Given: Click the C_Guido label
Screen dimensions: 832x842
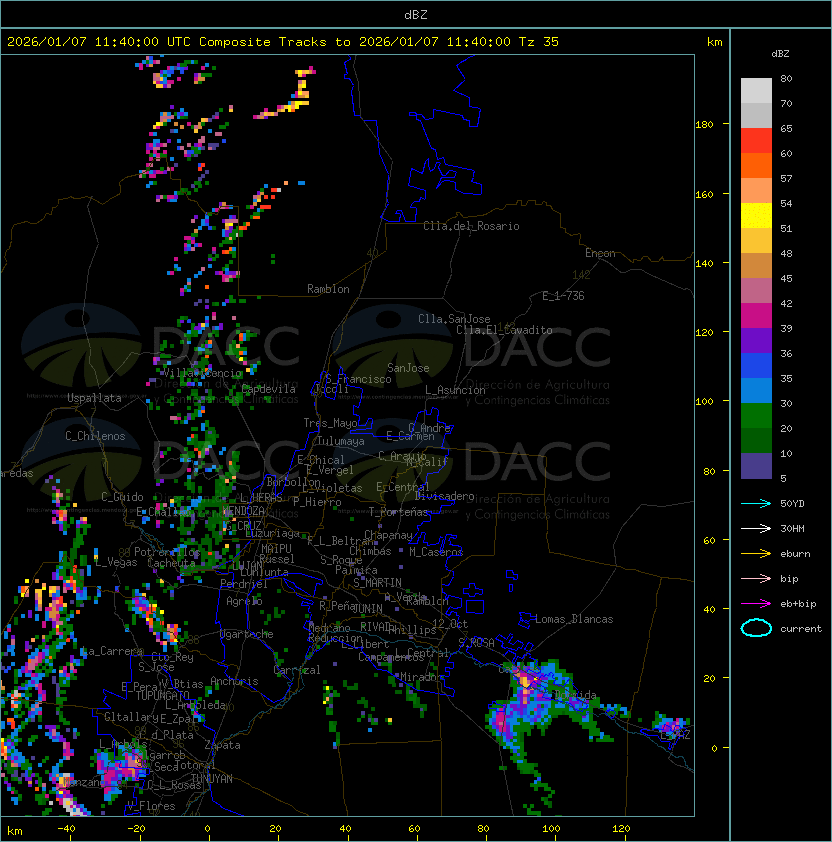Looking at the screenshot, I should click(122, 497).
